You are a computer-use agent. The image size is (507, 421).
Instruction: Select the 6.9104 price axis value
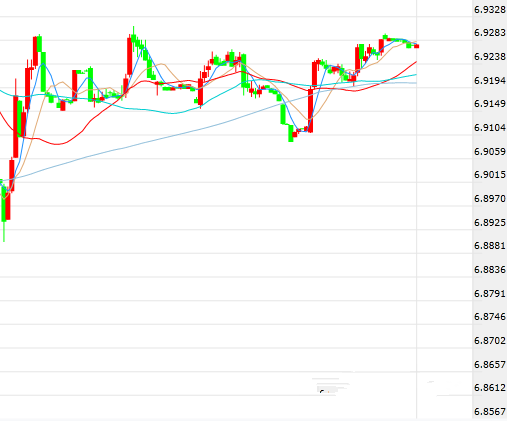[490, 127]
